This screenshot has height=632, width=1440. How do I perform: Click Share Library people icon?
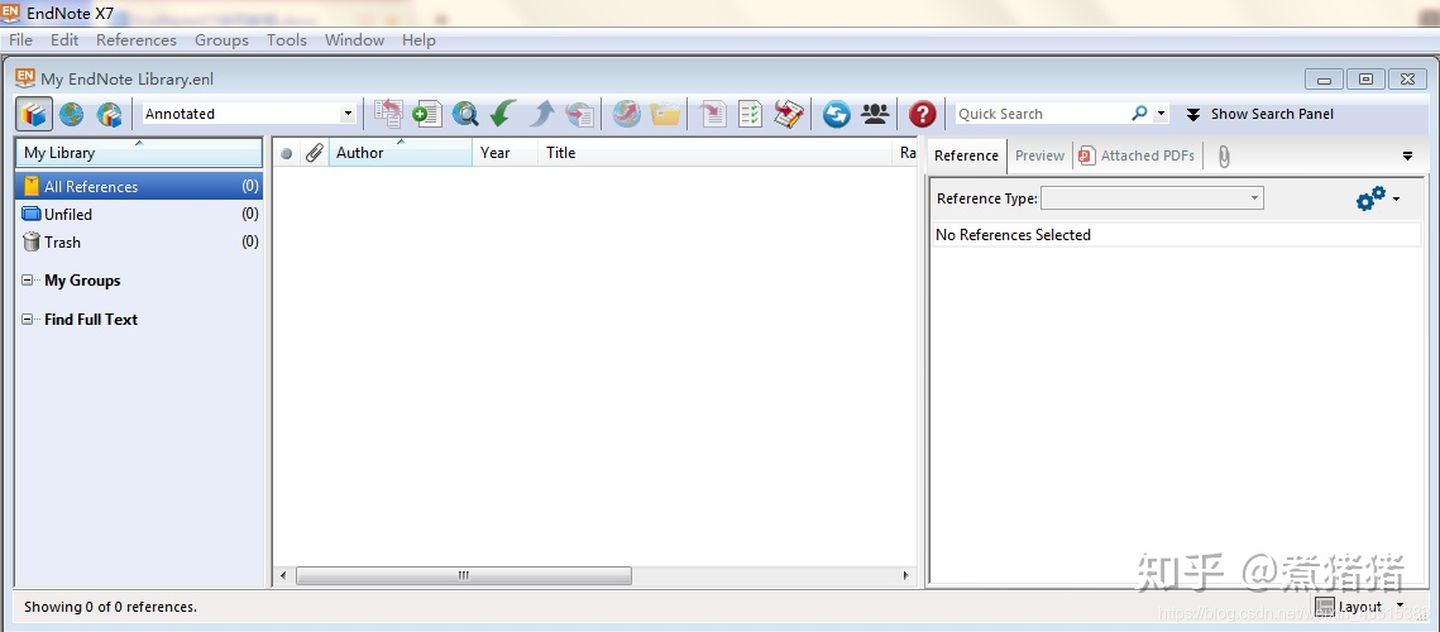pyautogui.click(x=875, y=114)
